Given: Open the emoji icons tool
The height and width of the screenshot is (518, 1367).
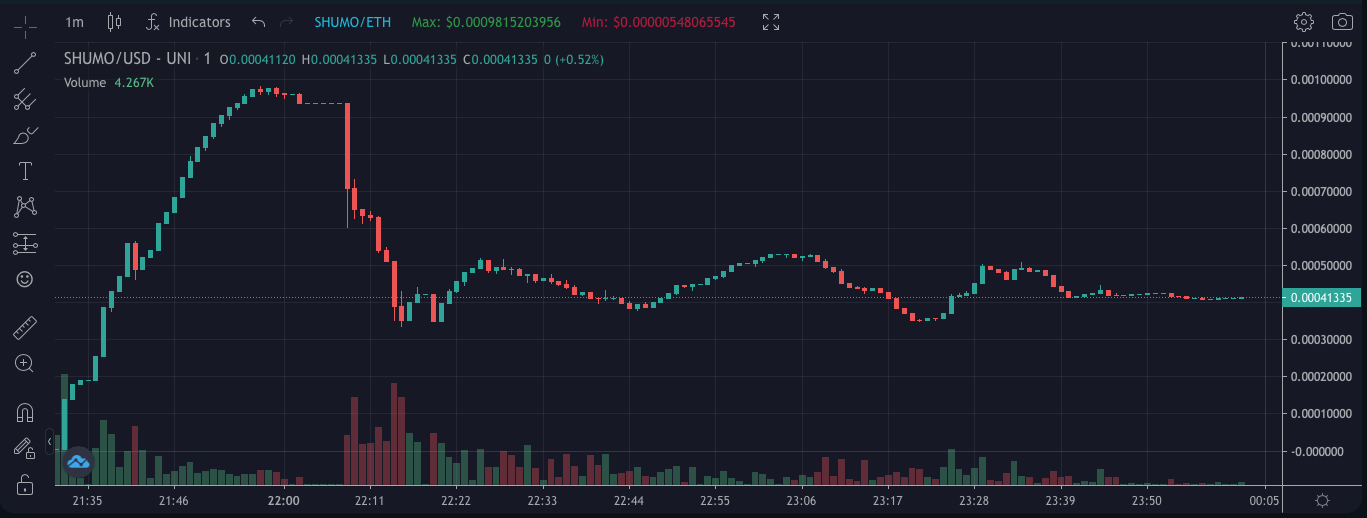Looking at the screenshot, I should click(x=26, y=279).
